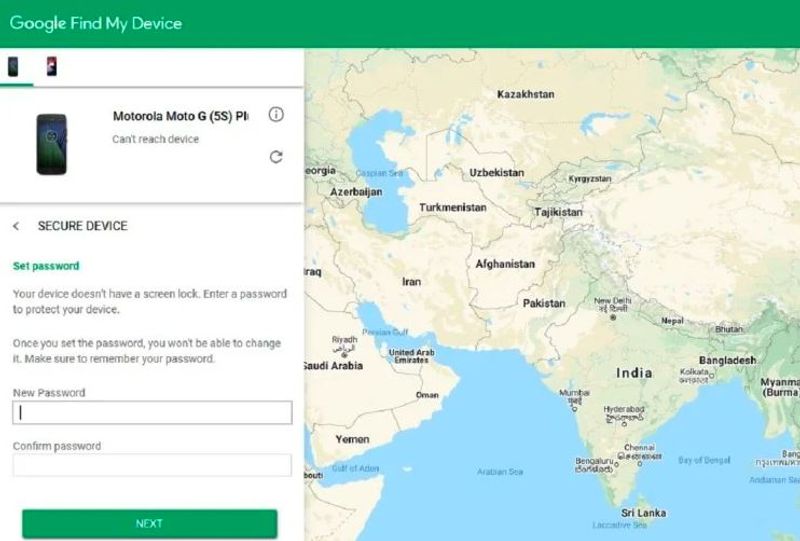This screenshot has height=541, width=800.
Task: Click the "Set password" label
Action: click(x=46, y=266)
